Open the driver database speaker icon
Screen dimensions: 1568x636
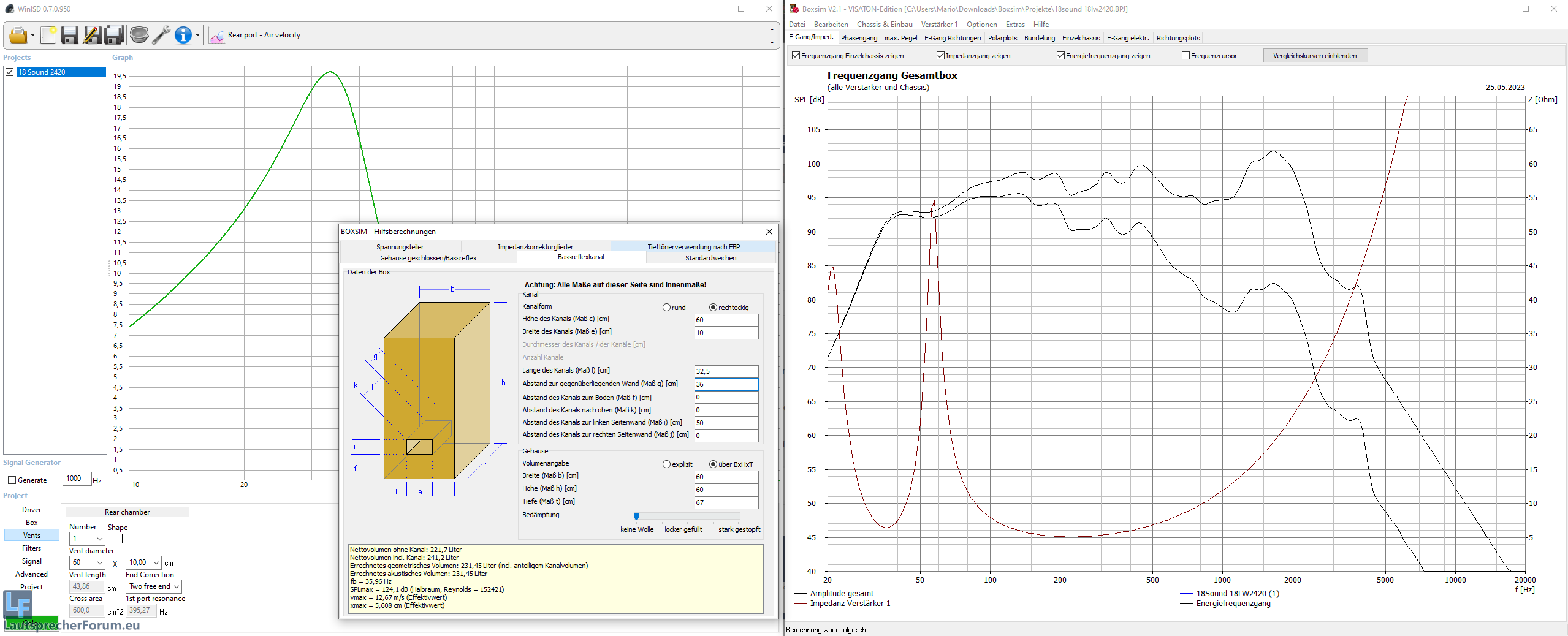139,36
